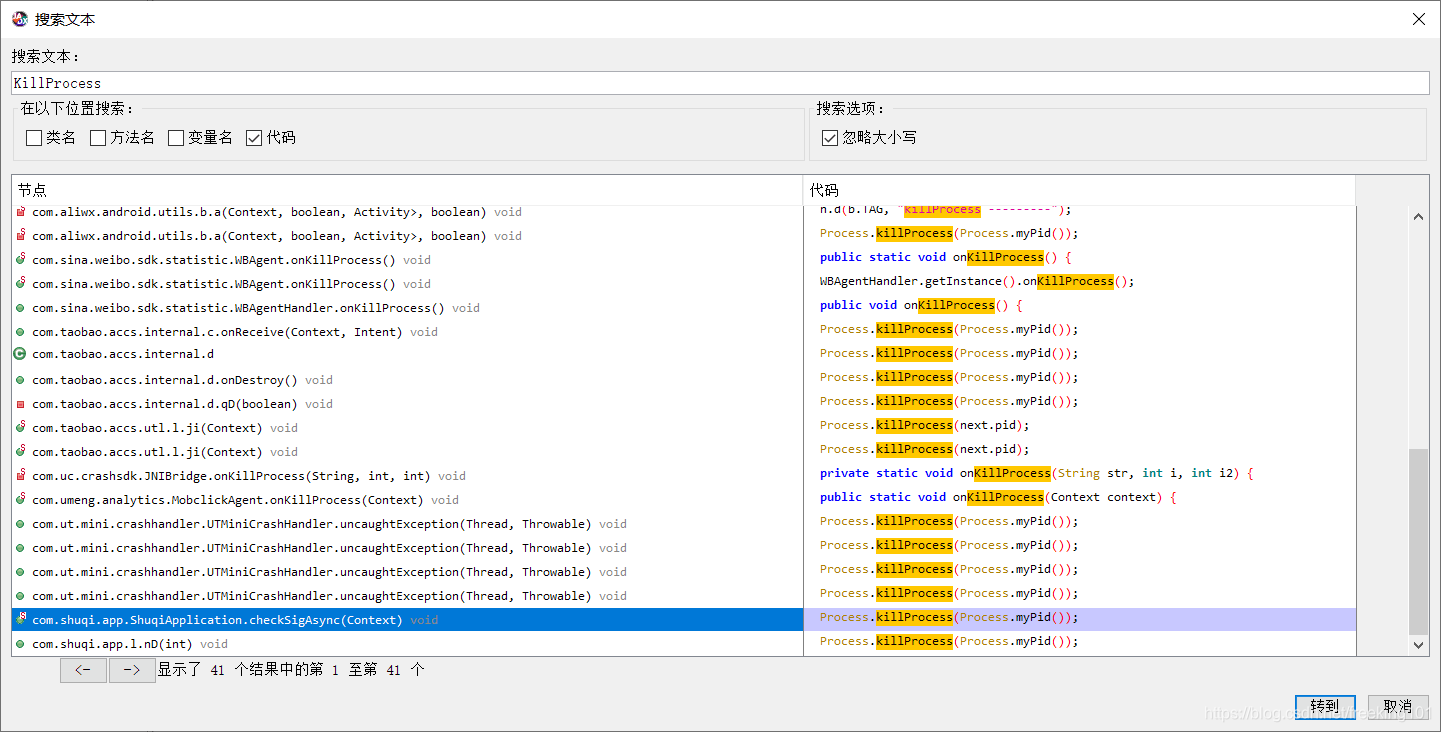Viewport: 1441px width, 732px height.
Task: Click the icon beside ShuqiApplication.checkSigAsync row
Action: (x=20, y=620)
